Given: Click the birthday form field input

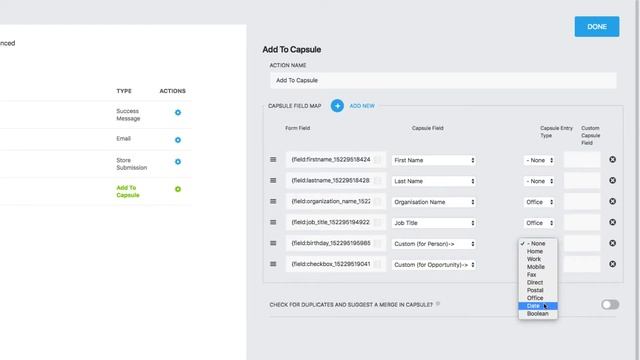Looking at the screenshot, I should [x=336, y=243].
